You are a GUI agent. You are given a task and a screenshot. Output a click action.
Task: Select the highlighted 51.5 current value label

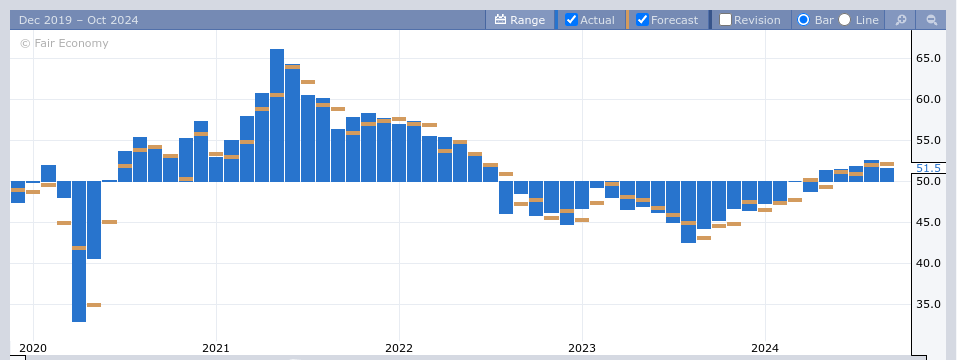pos(928,168)
